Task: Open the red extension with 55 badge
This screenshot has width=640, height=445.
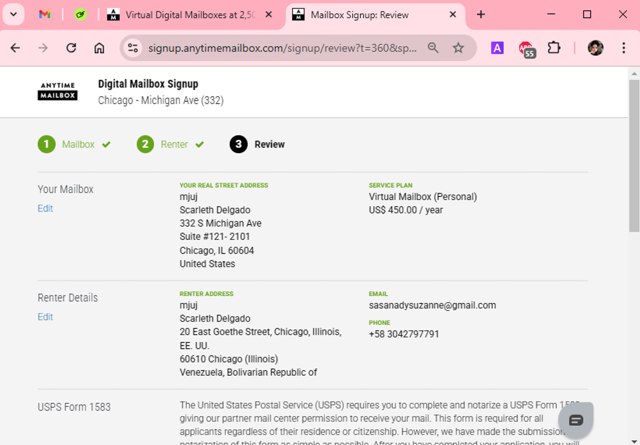Action: click(x=527, y=49)
